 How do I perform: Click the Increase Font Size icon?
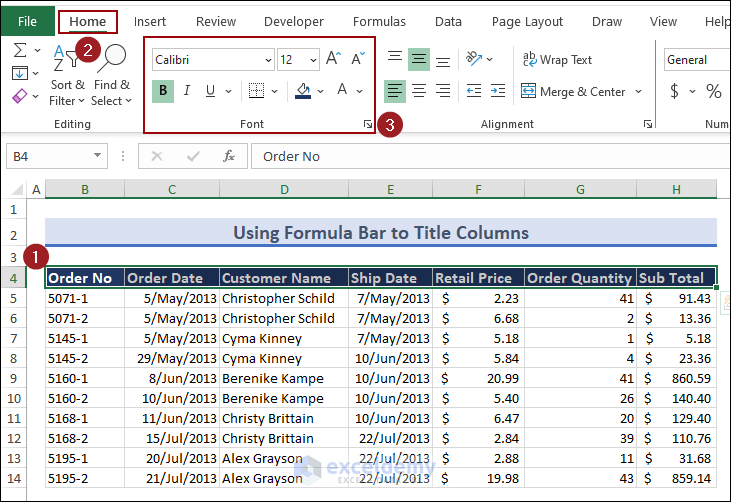coord(333,60)
